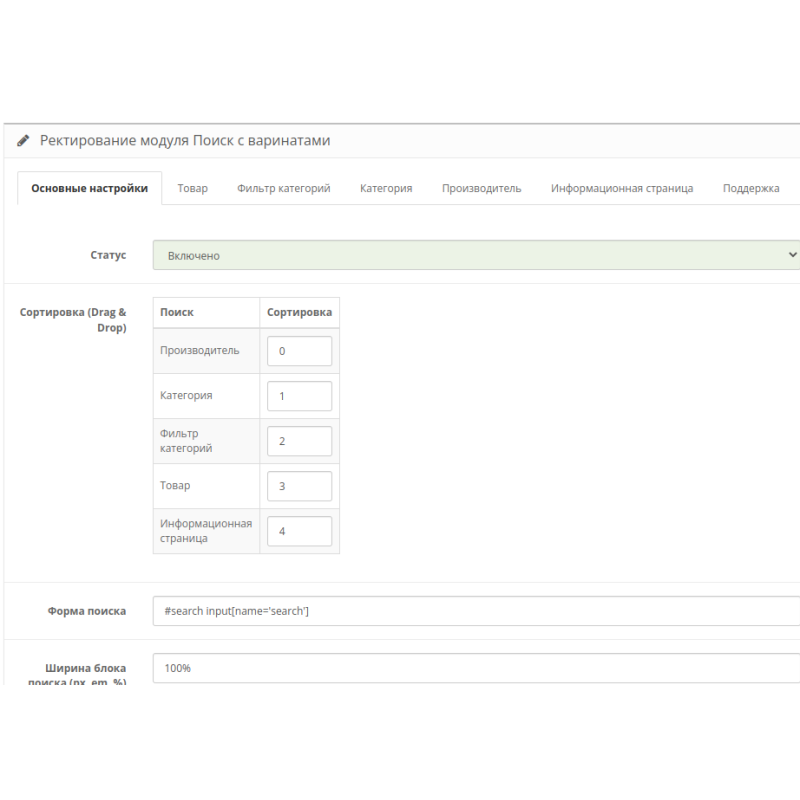Click the Сортировка column header

coord(299,312)
